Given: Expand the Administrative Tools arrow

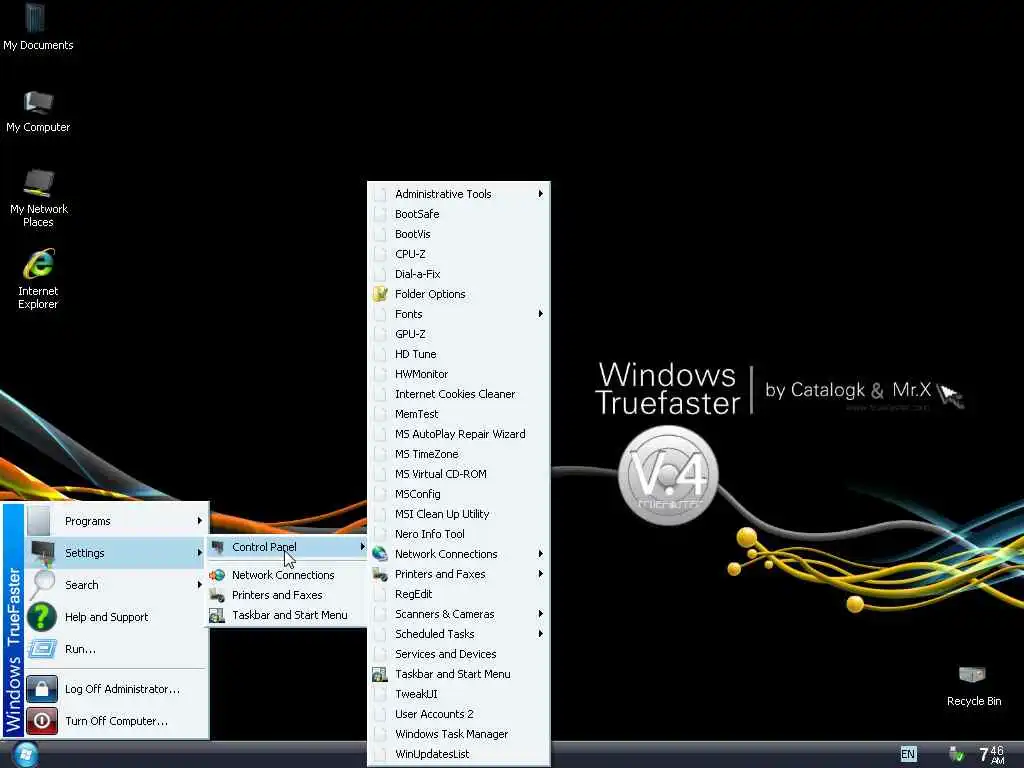Looking at the screenshot, I should pos(540,193).
